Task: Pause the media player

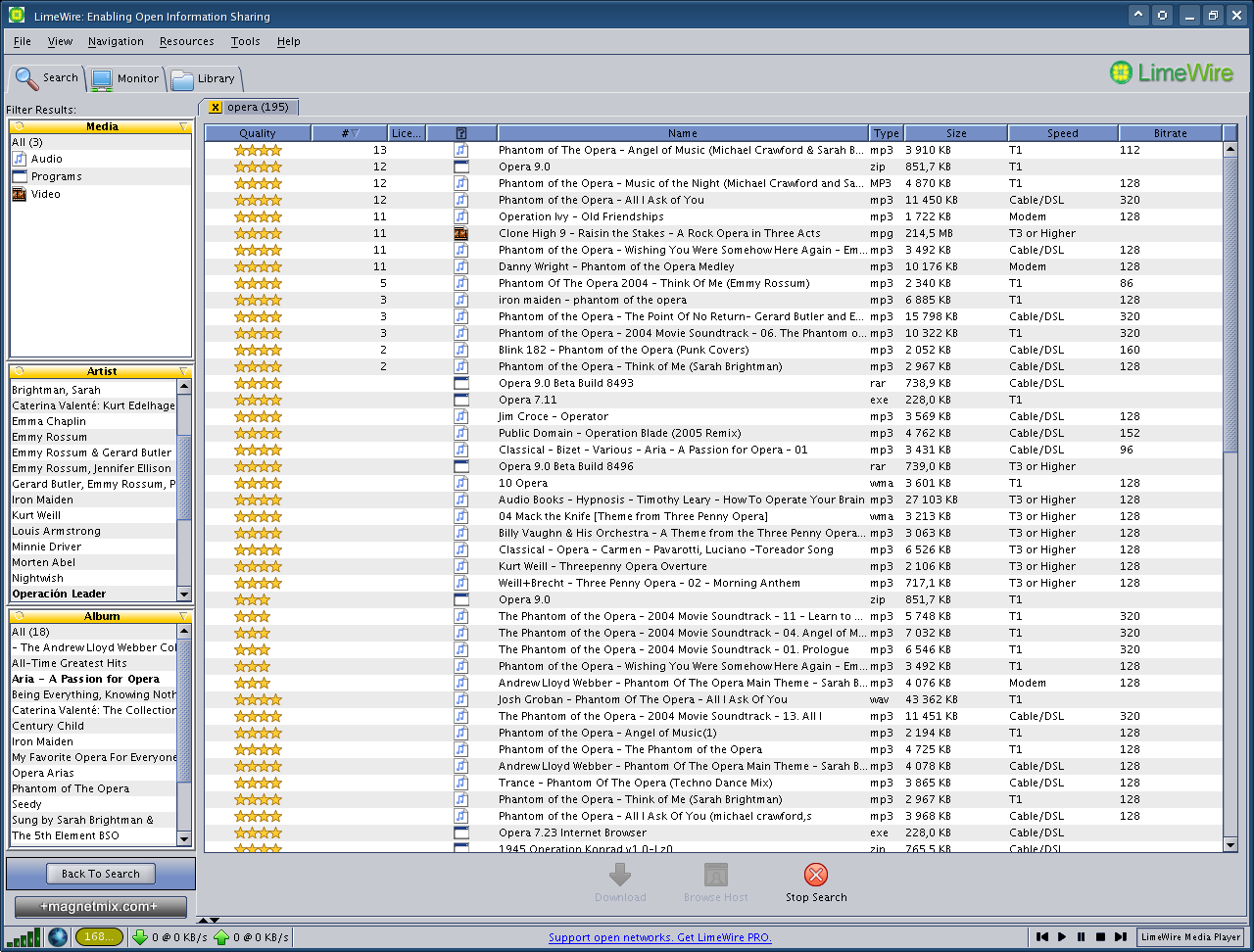Action: click(x=1082, y=937)
